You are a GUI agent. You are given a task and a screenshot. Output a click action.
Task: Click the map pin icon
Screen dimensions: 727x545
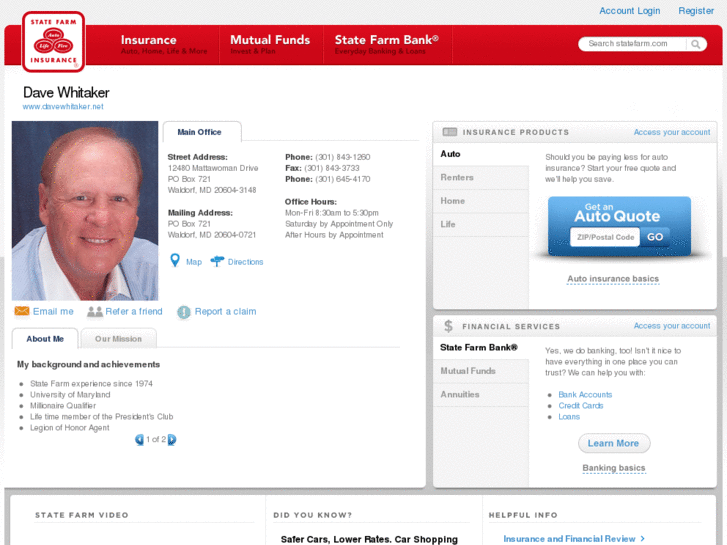click(x=175, y=261)
